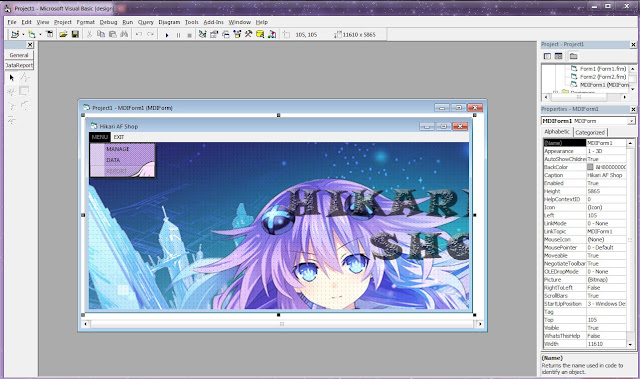This screenshot has width=640, height=379.
Task: Switch to the Categorized properties tab
Action: [590, 132]
